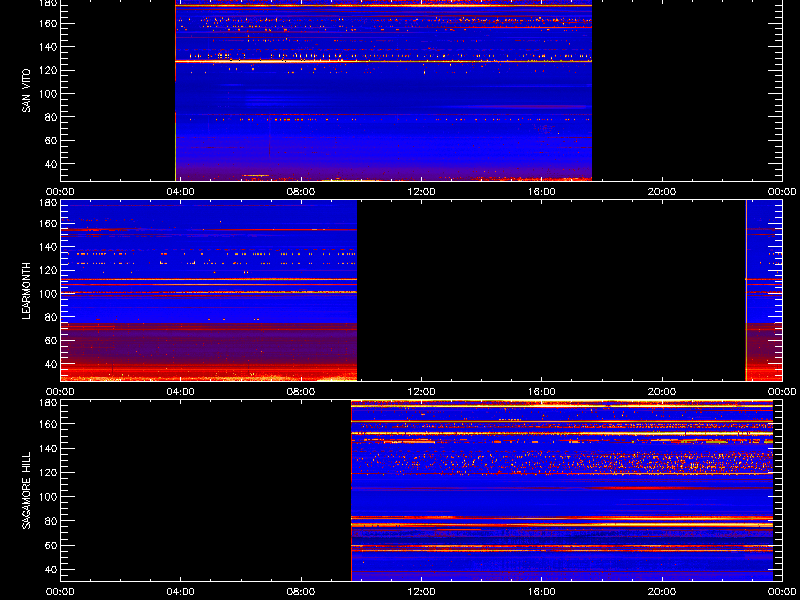Viewport: 800px width, 600px height.
Task: Click 20:00 time label under Learmonth plot
Action: 662,392
